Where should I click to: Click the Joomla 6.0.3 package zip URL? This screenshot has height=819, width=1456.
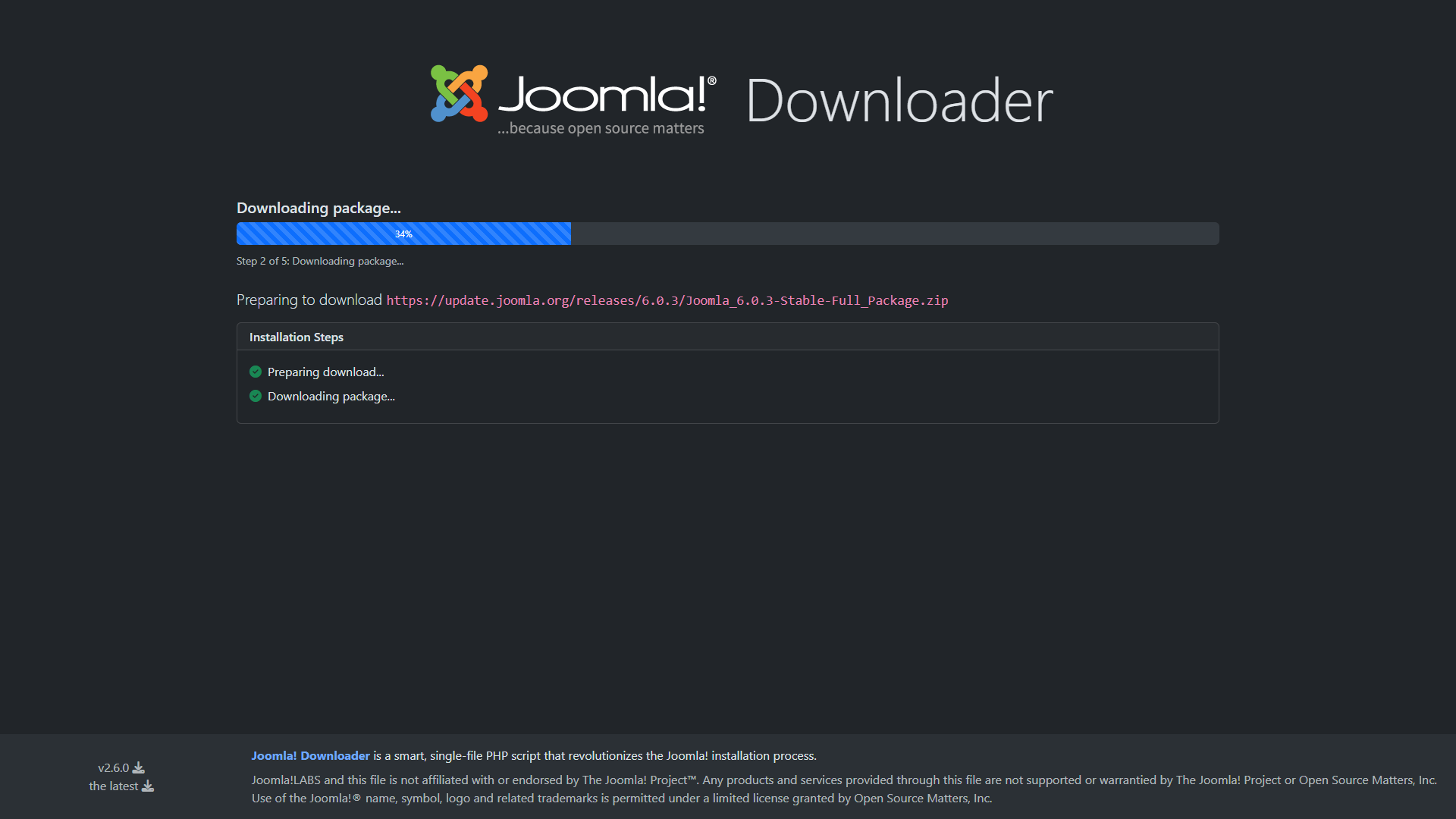[667, 300]
